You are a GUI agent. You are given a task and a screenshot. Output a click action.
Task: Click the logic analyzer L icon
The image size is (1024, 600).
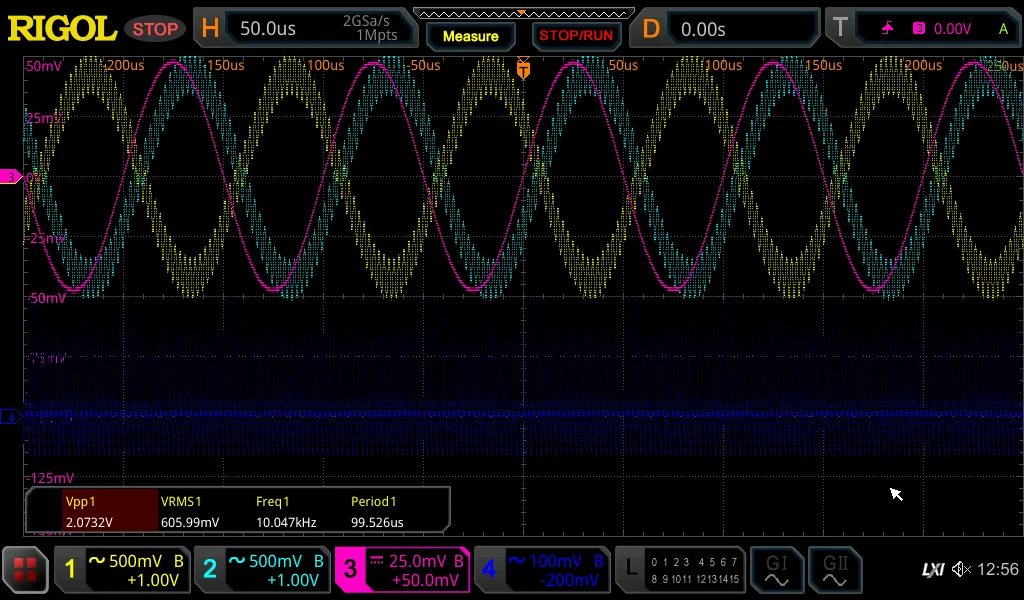631,569
